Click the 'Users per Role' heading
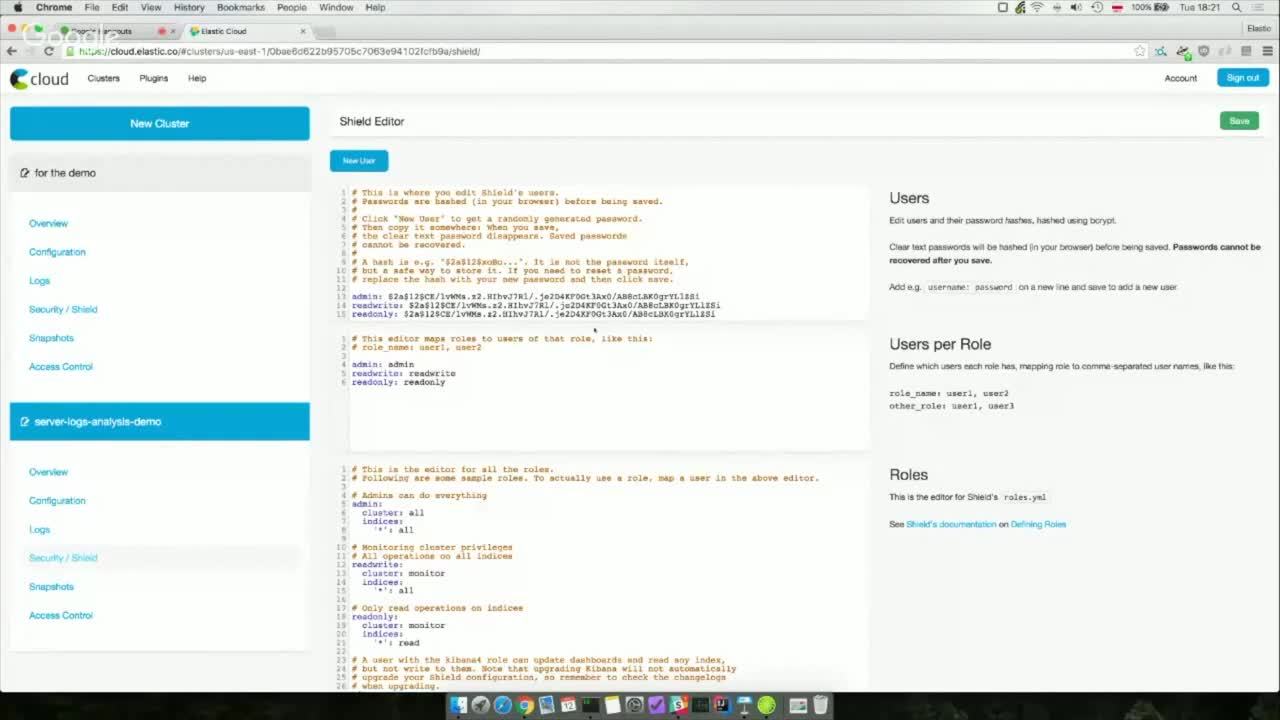The image size is (1280, 720). [x=940, y=344]
